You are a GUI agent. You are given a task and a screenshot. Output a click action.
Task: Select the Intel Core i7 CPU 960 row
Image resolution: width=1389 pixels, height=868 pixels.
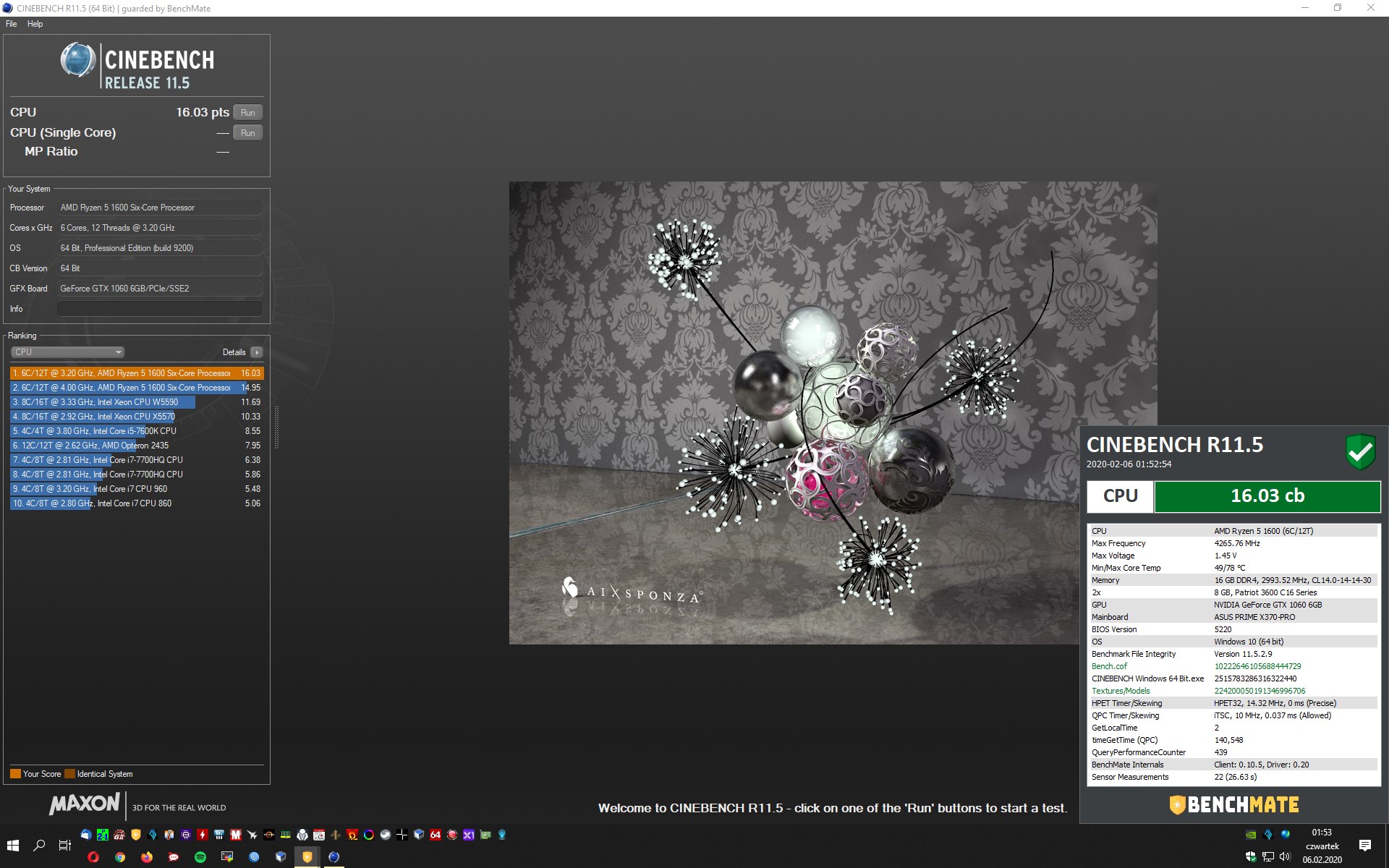[137, 489]
